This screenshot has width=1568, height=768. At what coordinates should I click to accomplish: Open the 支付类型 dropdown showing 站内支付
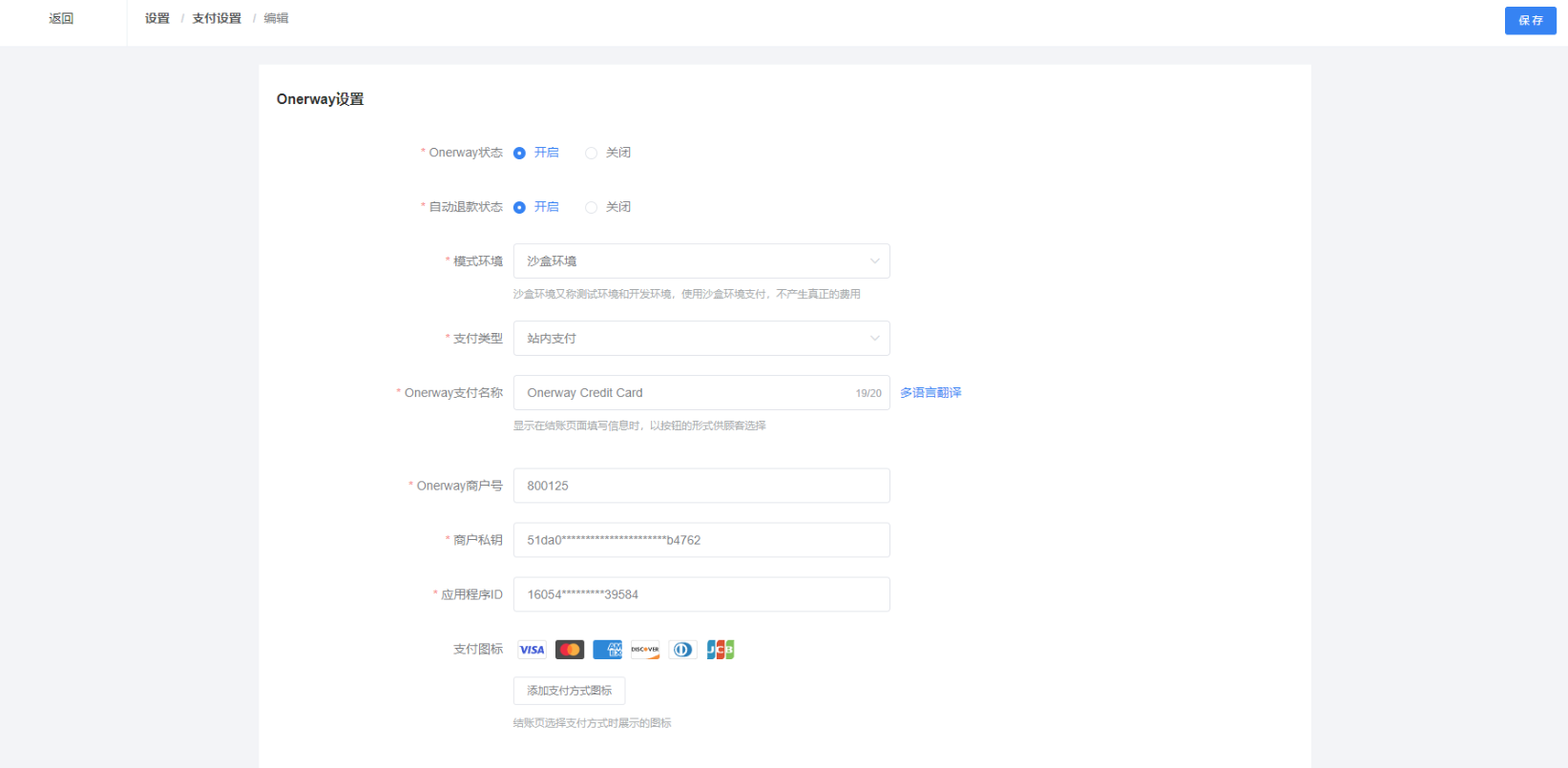(701, 338)
